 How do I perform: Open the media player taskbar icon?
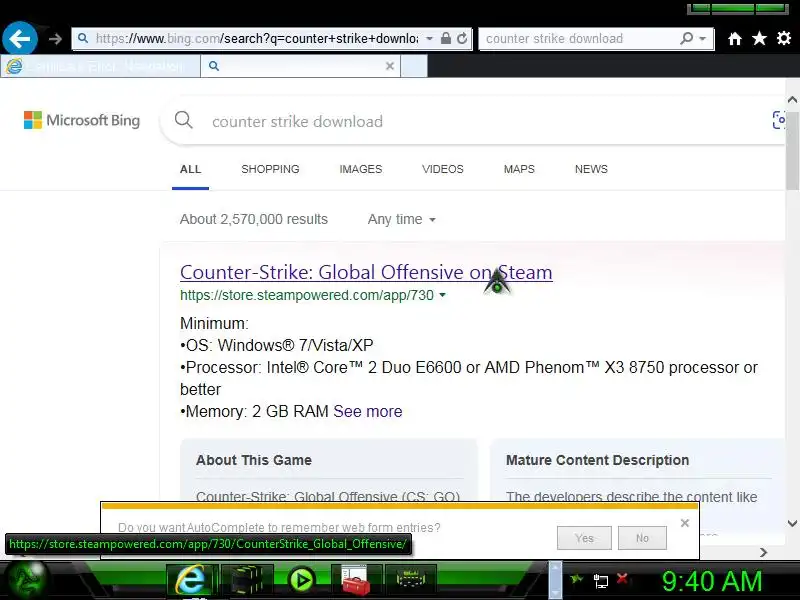tap(302, 580)
